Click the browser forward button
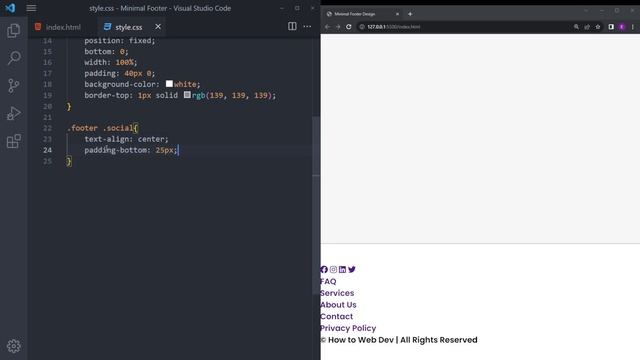 (338, 27)
